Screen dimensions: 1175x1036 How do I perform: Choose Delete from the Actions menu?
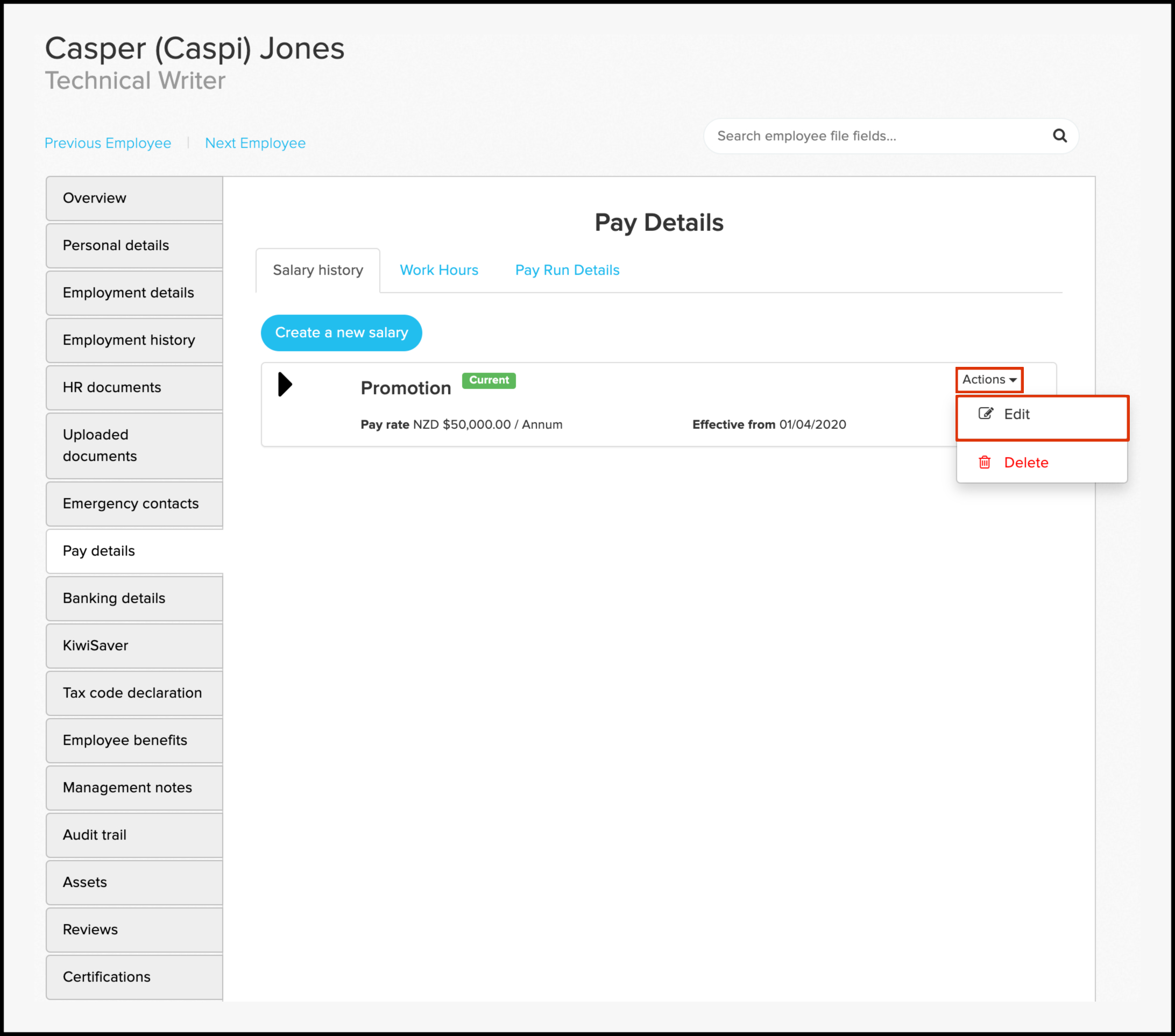[x=1025, y=463]
